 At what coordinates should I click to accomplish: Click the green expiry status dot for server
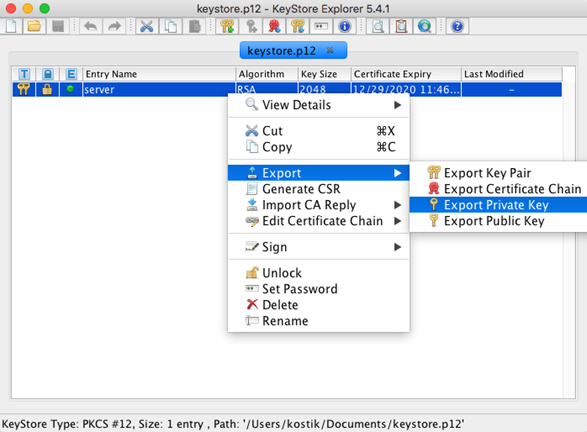pyautogui.click(x=70, y=89)
